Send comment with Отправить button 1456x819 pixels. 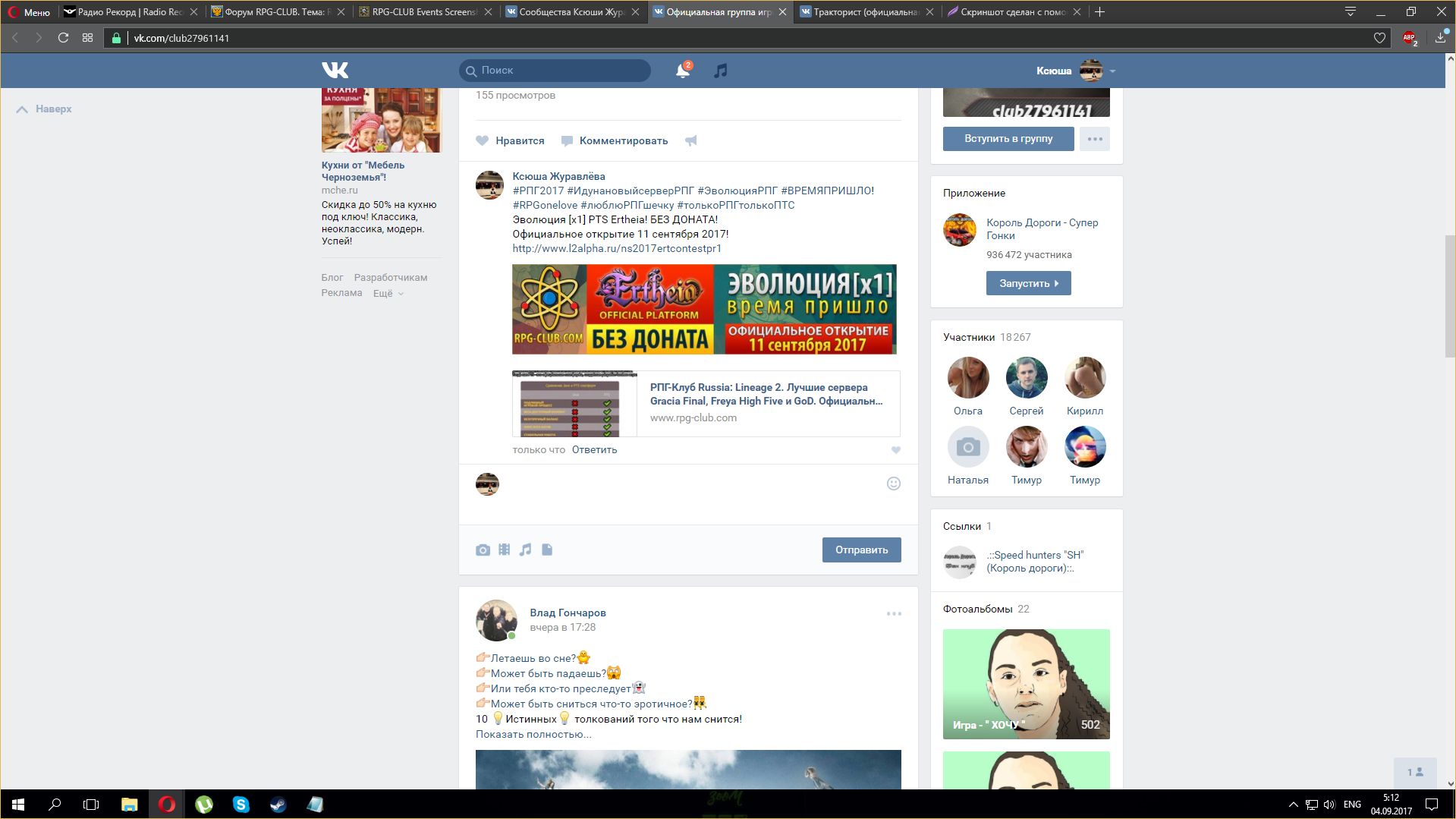coord(861,550)
